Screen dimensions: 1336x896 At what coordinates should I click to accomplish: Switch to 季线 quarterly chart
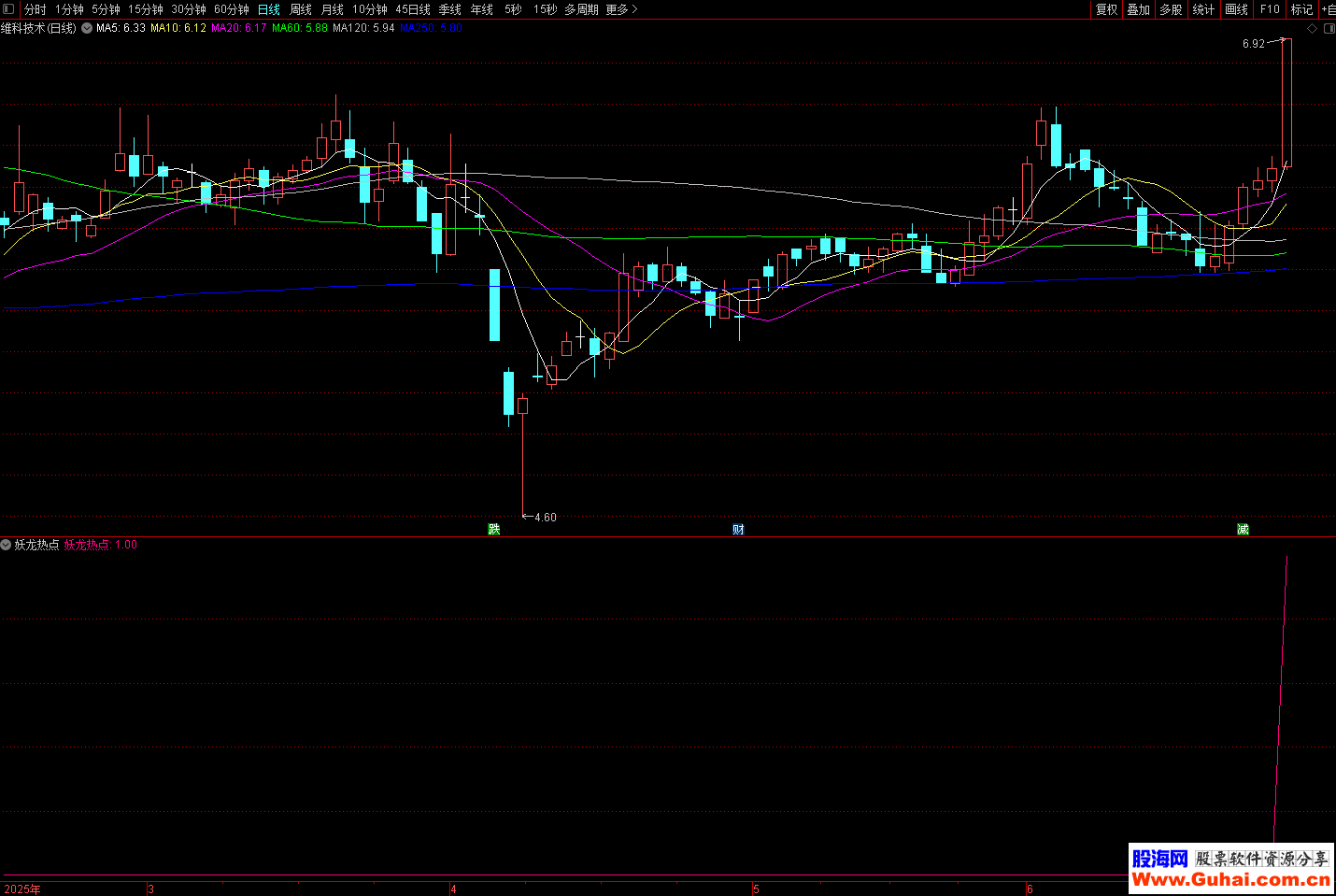(450, 9)
